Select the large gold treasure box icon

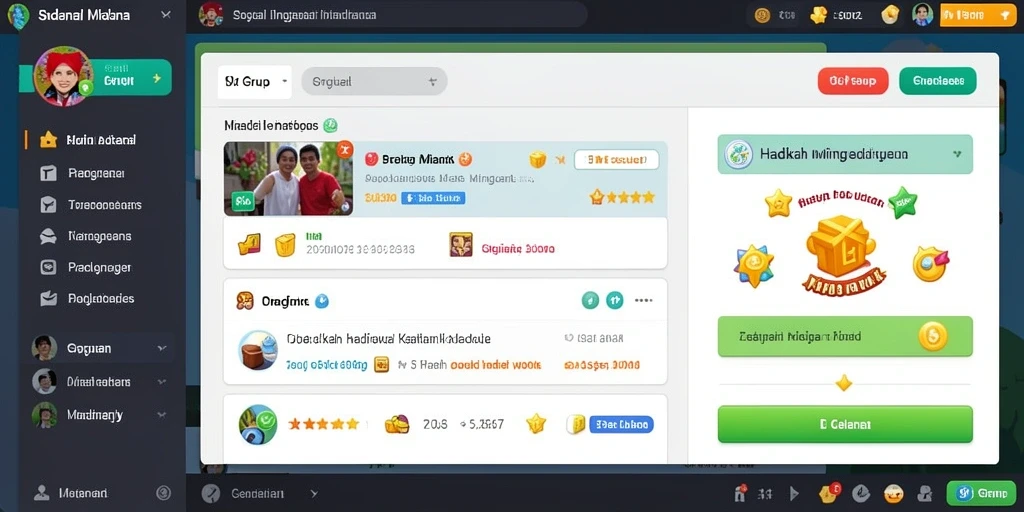coord(841,245)
